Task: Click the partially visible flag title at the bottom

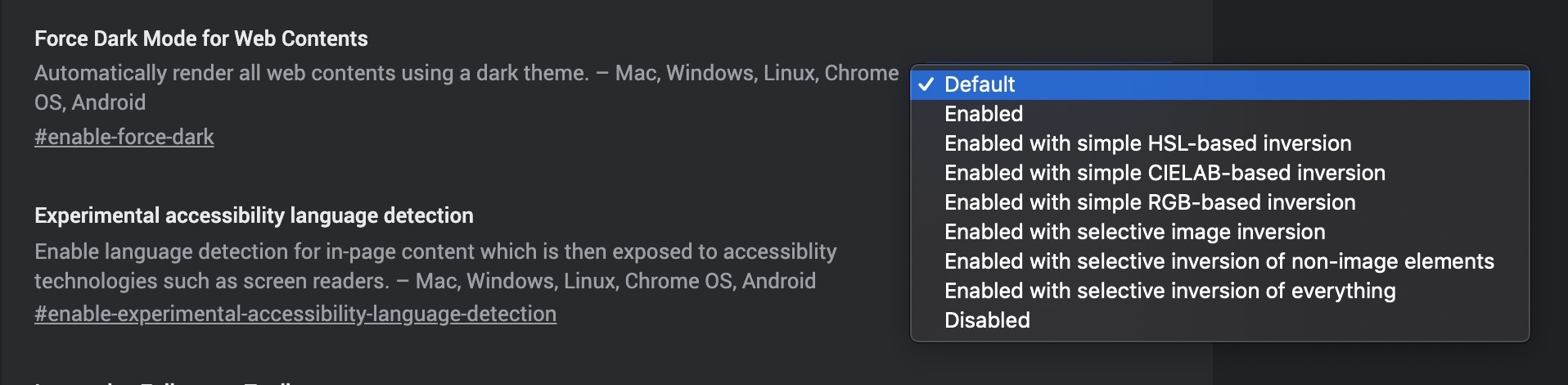Action: tap(164, 381)
